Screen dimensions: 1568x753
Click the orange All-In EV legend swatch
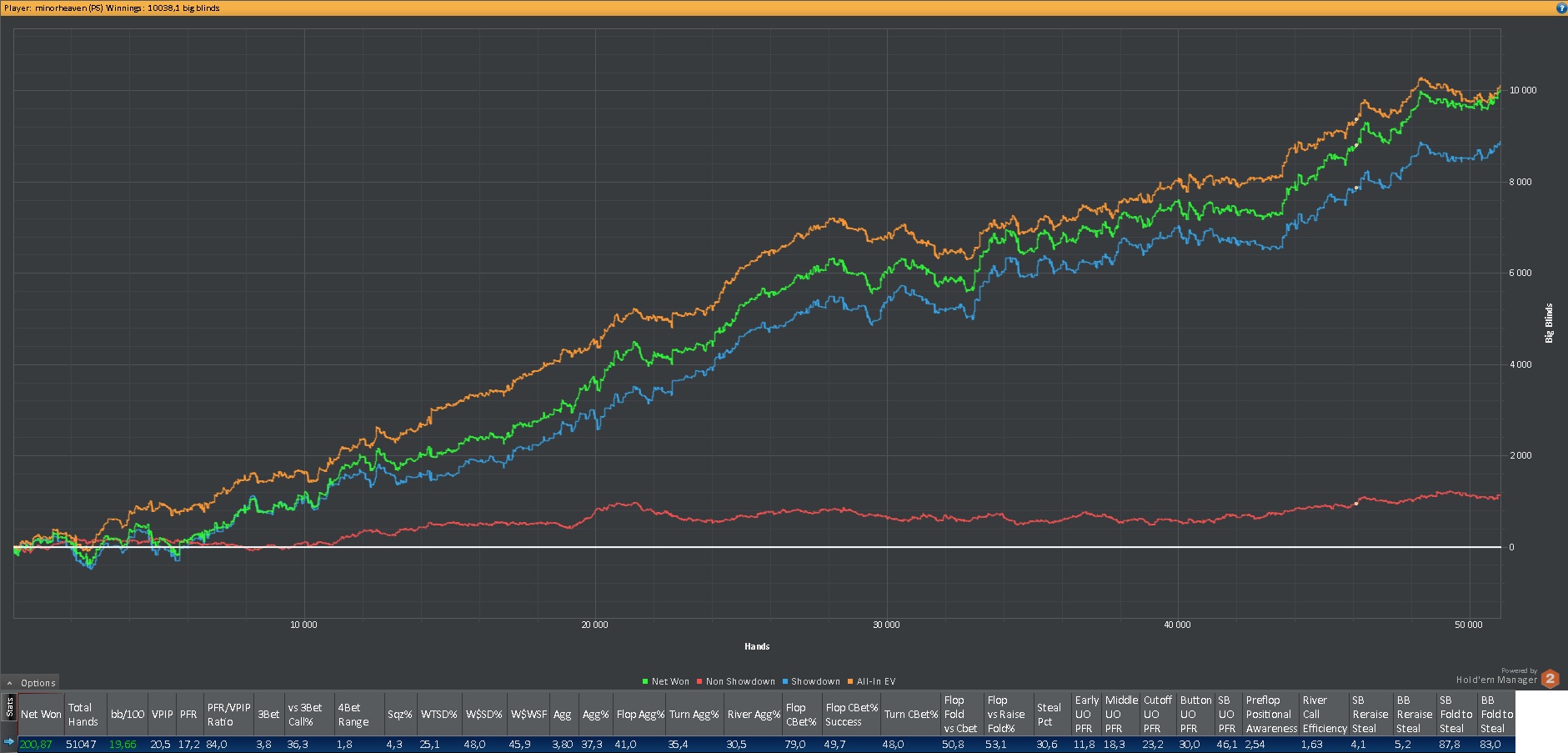850,681
